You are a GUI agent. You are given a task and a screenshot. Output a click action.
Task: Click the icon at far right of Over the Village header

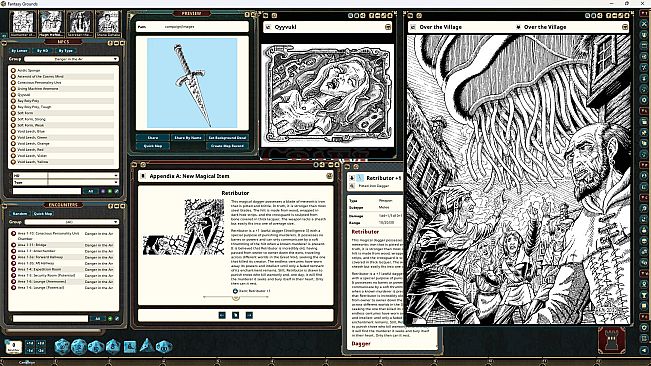click(x=624, y=27)
